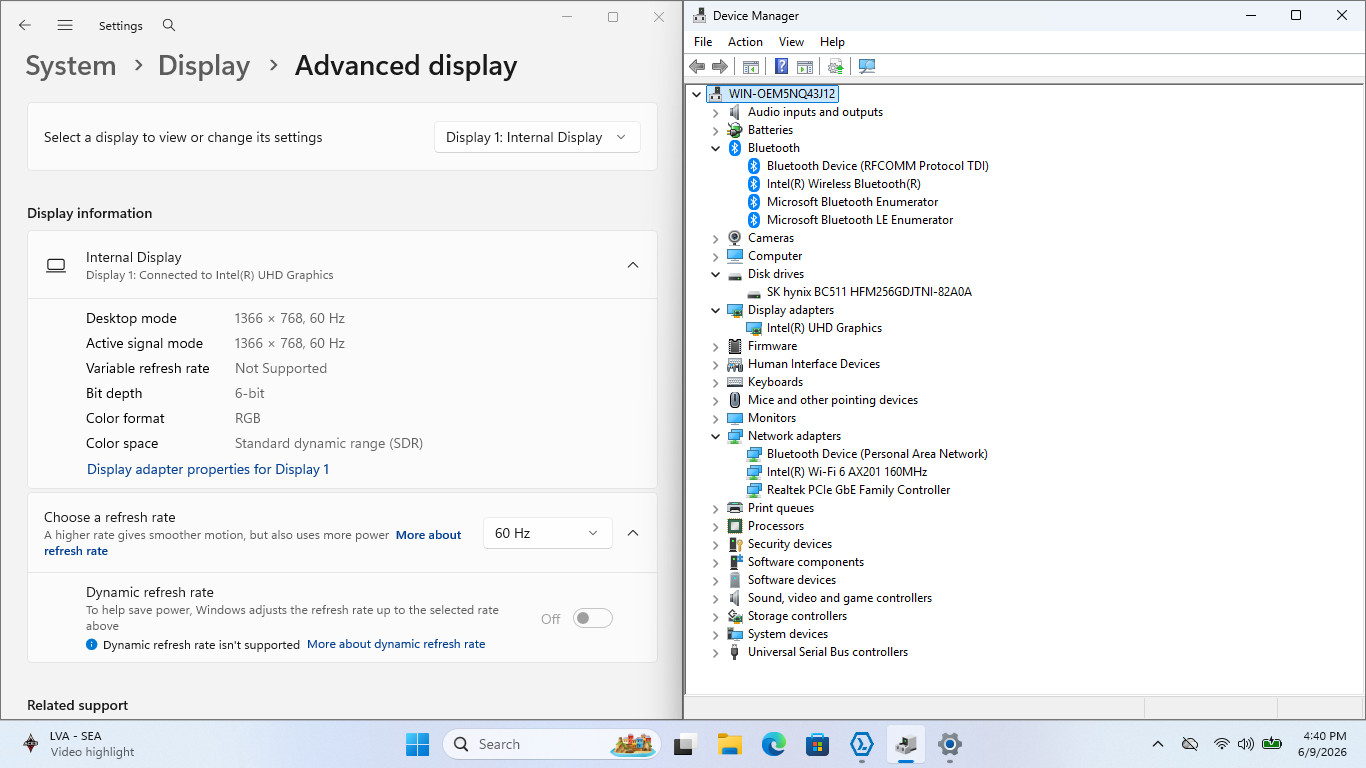Click taskbar Search box
The image size is (1366, 768).
tap(553, 744)
